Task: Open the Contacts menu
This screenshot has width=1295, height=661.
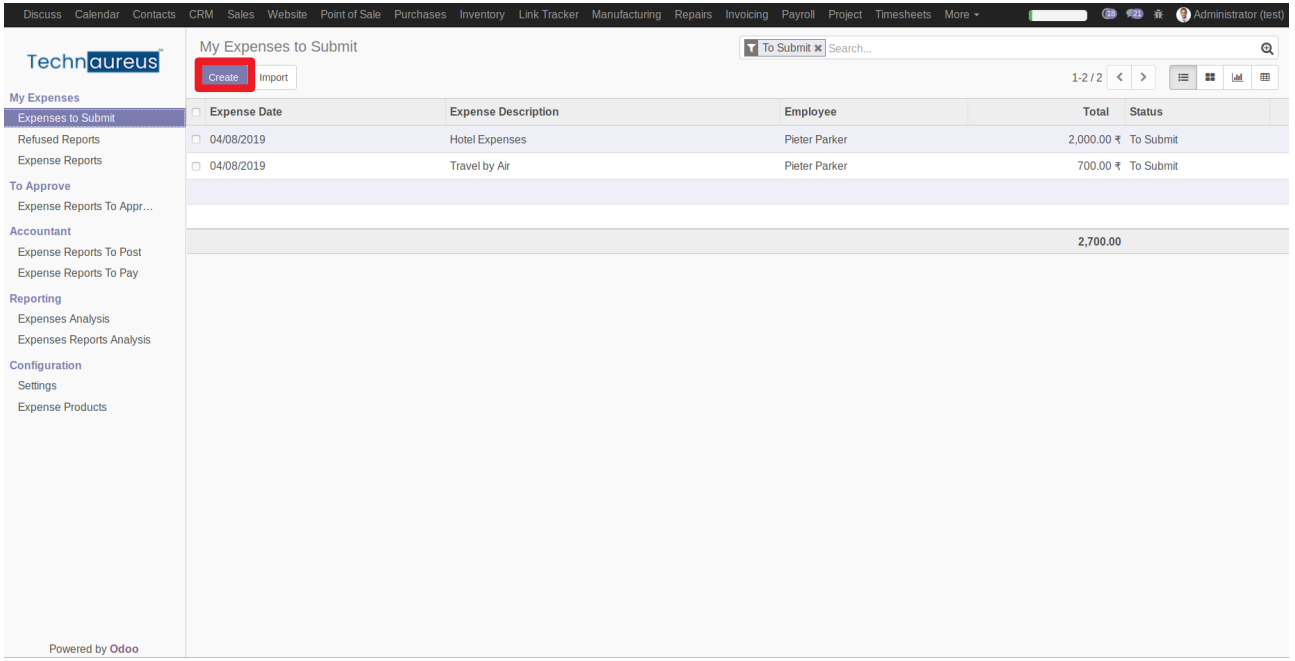Action: (154, 14)
